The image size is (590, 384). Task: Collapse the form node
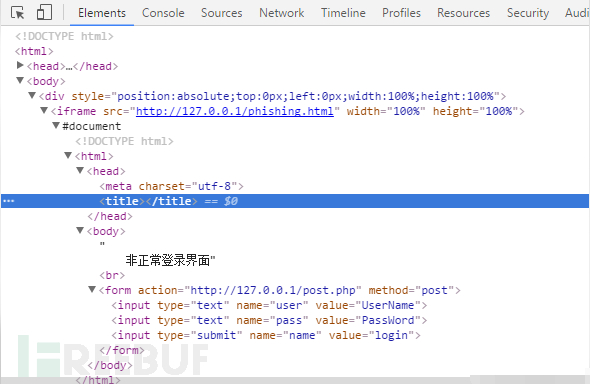pyautogui.click(x=92, y=289)
